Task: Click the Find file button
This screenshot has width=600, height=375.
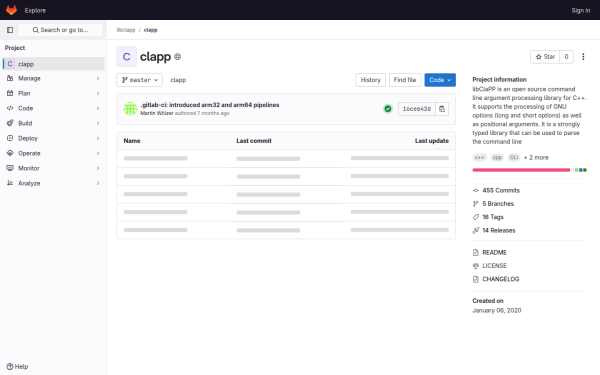Action: [x=405, y=80]
